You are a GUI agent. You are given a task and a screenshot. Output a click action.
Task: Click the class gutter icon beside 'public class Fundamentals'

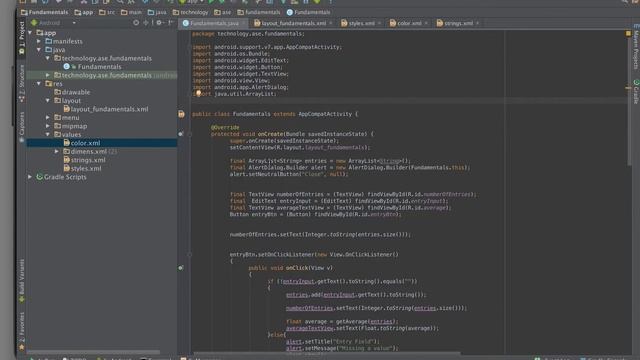[x=181, y=114]
